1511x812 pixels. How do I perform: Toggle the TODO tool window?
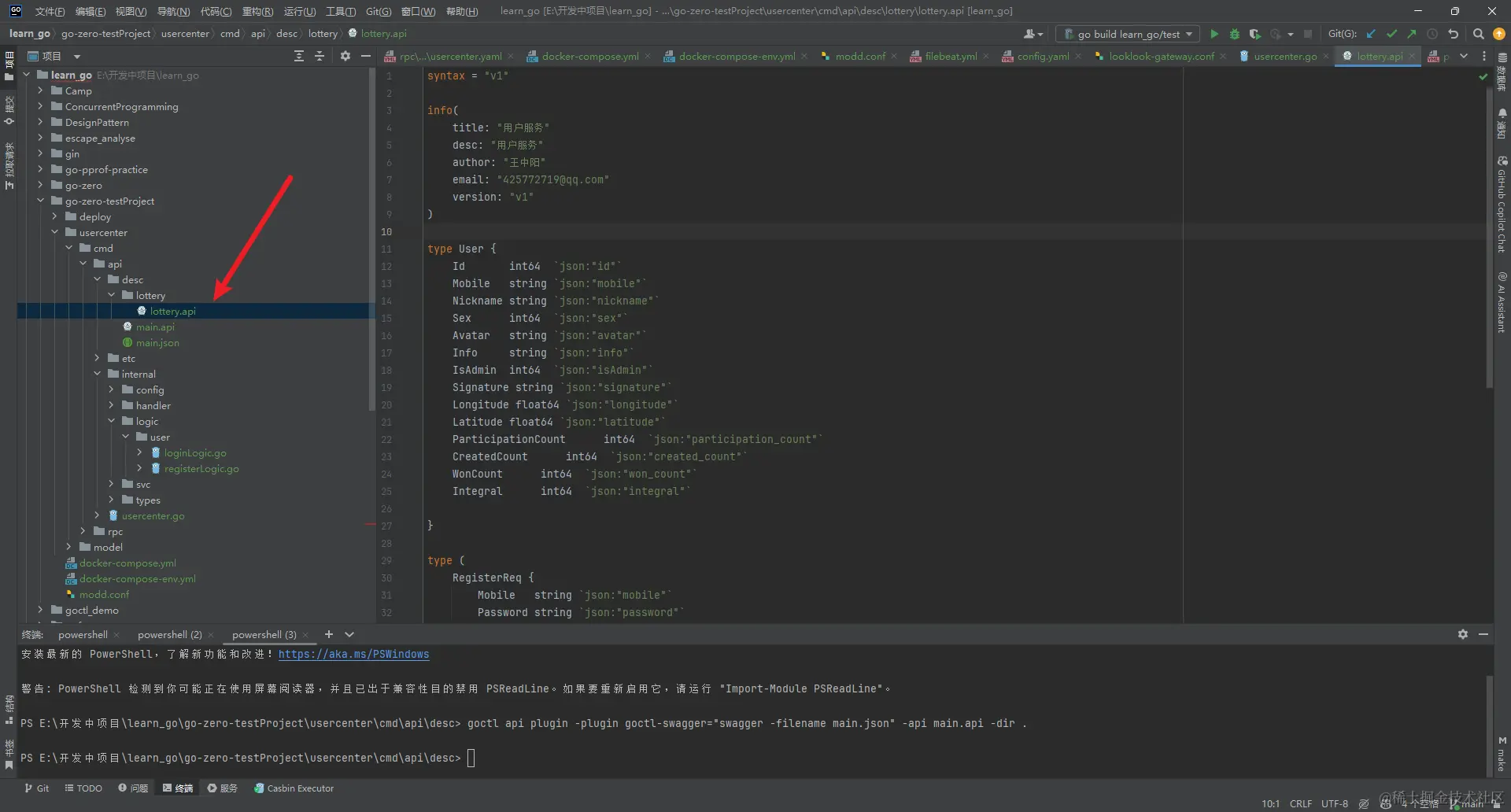(83, 788)
